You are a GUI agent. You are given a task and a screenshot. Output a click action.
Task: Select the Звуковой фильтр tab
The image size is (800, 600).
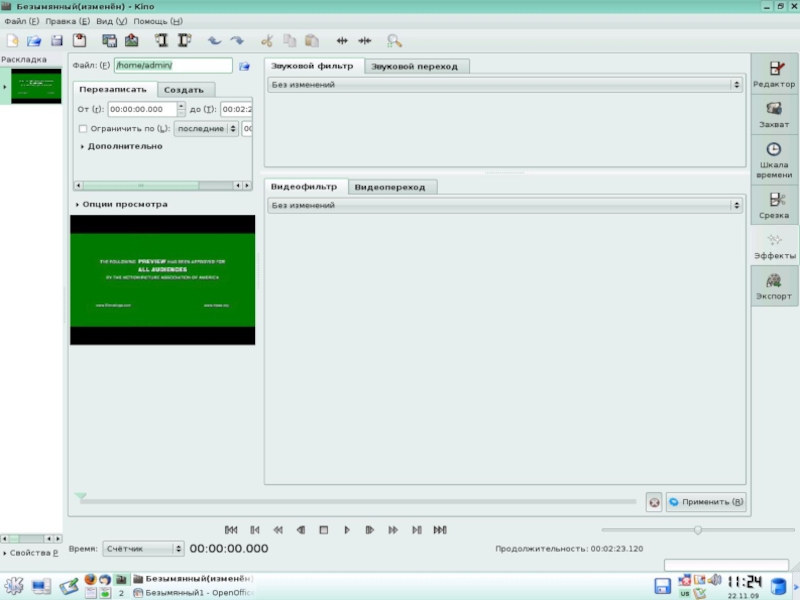point(312,66)
